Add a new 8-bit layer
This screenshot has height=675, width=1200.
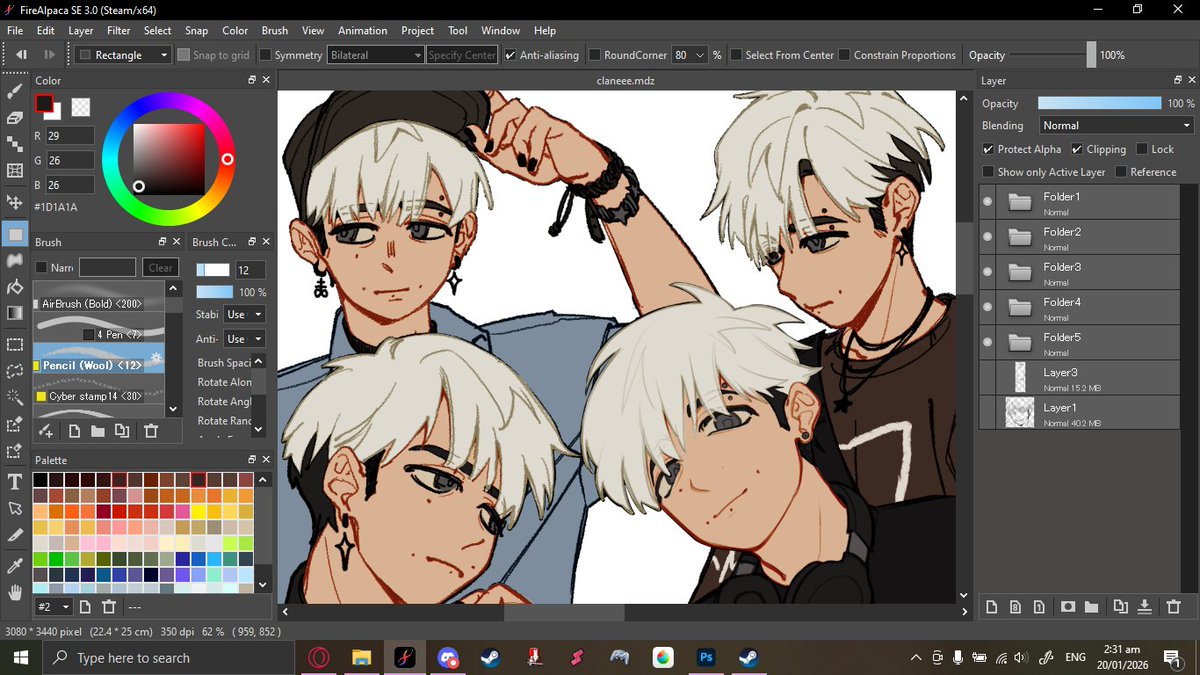[x=1016, y=606]
